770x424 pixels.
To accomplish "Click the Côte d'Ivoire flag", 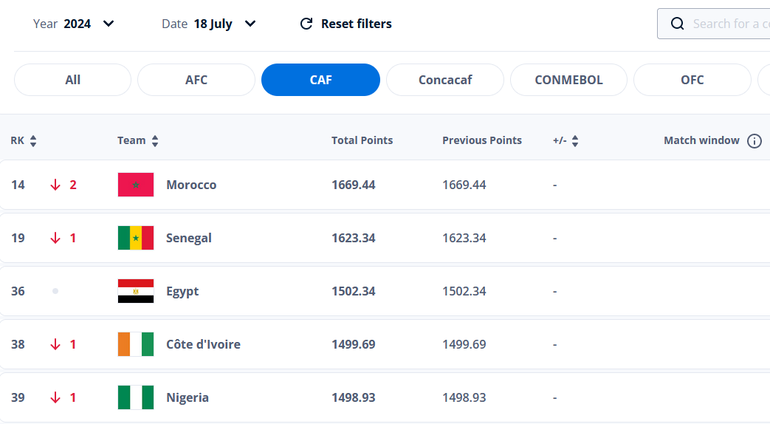I will coord(135,344).
